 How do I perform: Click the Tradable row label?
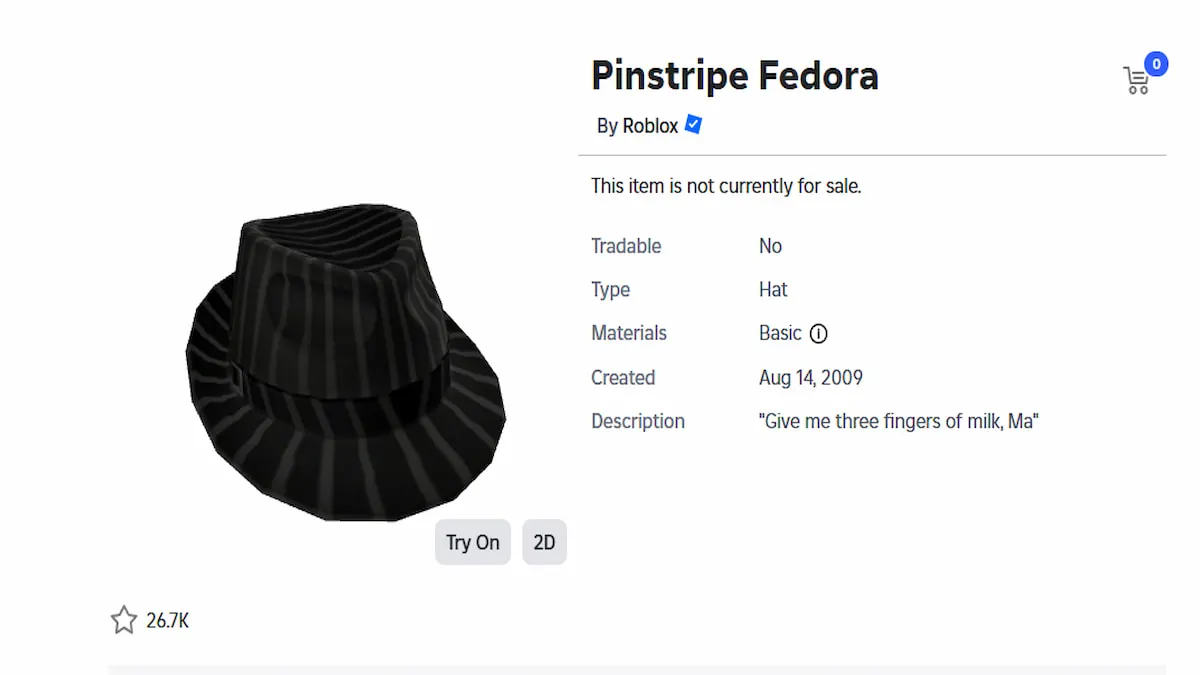(x=626, y=245)
